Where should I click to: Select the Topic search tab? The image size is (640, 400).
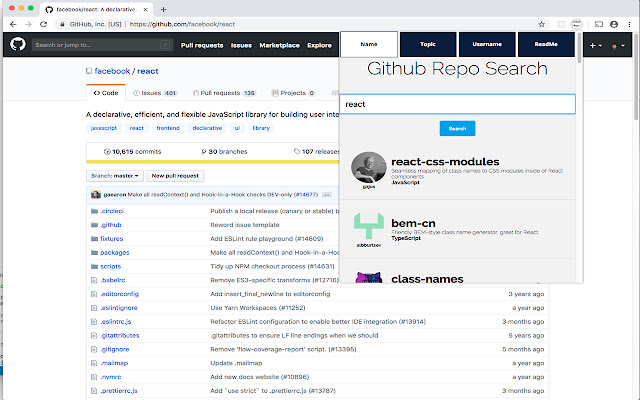click(428, 44)
